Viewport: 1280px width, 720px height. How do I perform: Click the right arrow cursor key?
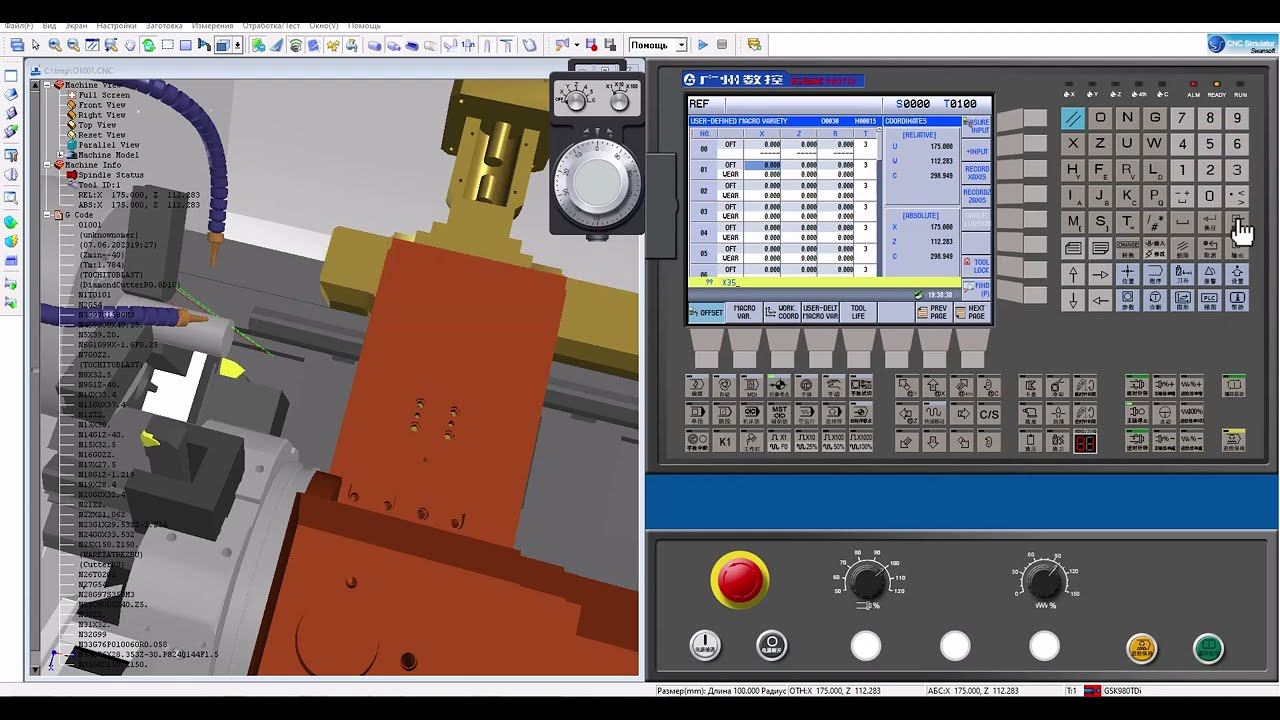(1100, 273)
